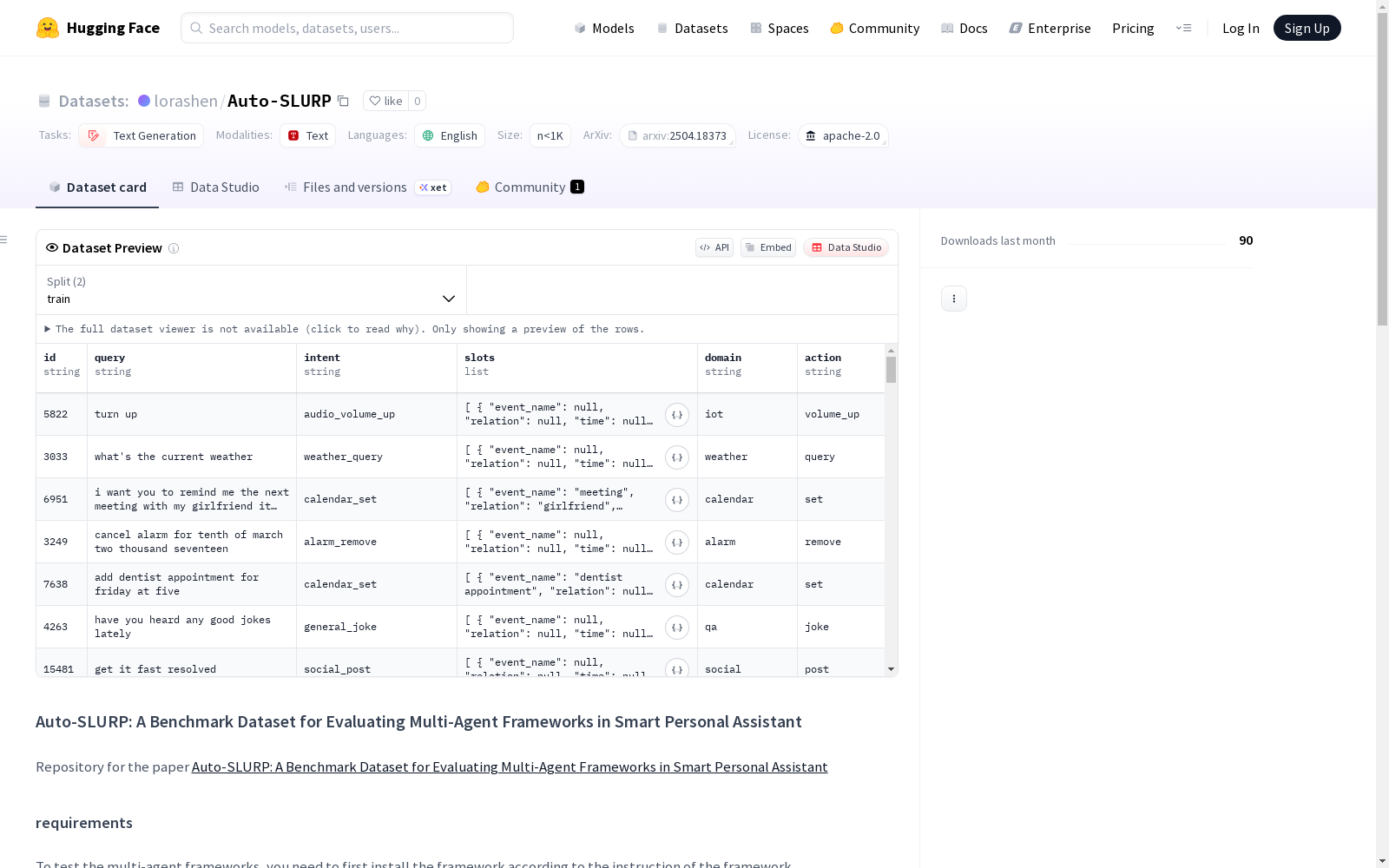Switch to the Dataset card tab
This screenshot has width=1389, height=868.
coord(97,187)
